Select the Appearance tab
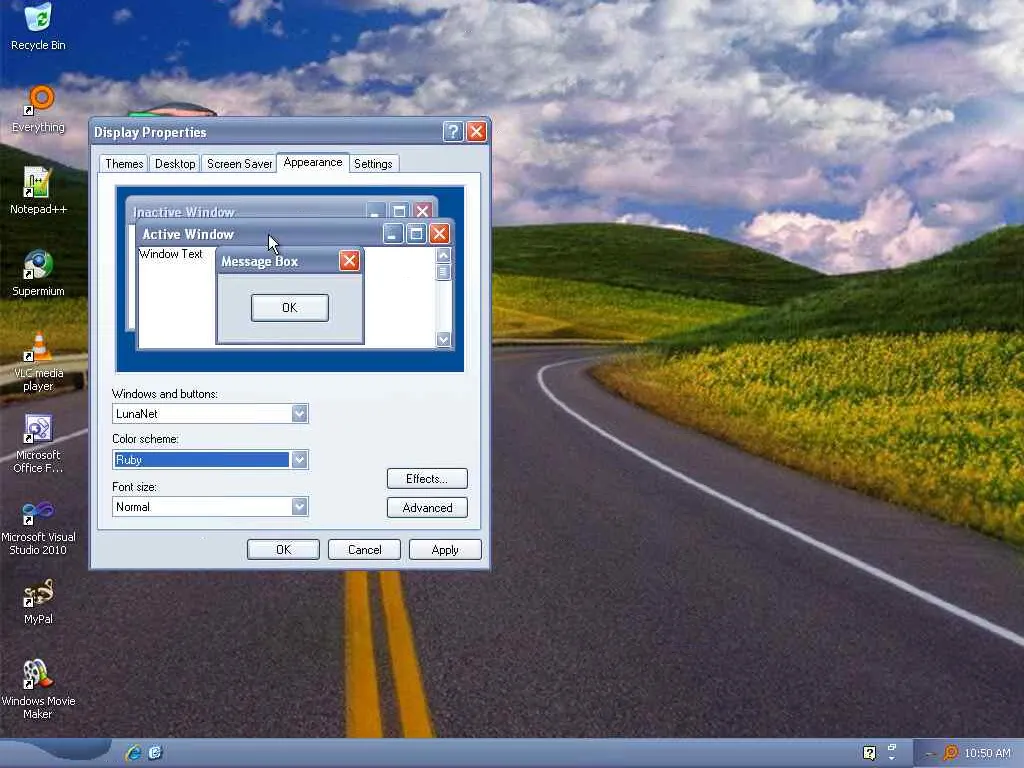Viewport: 1024px width, 768px height. [313, 162]
